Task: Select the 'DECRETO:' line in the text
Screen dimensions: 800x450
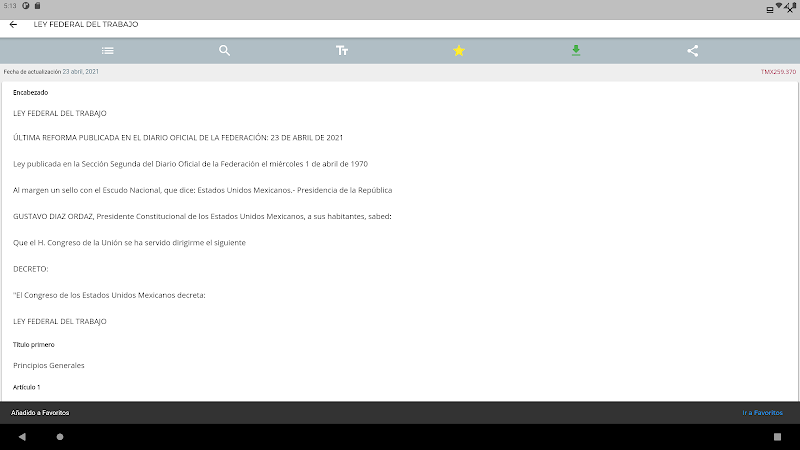Action: (30, 269)
